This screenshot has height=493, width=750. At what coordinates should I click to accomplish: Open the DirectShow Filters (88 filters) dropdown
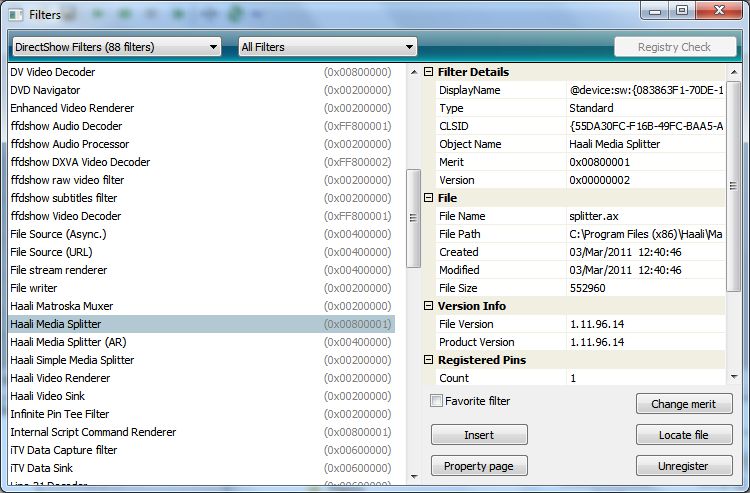[117, 47]
